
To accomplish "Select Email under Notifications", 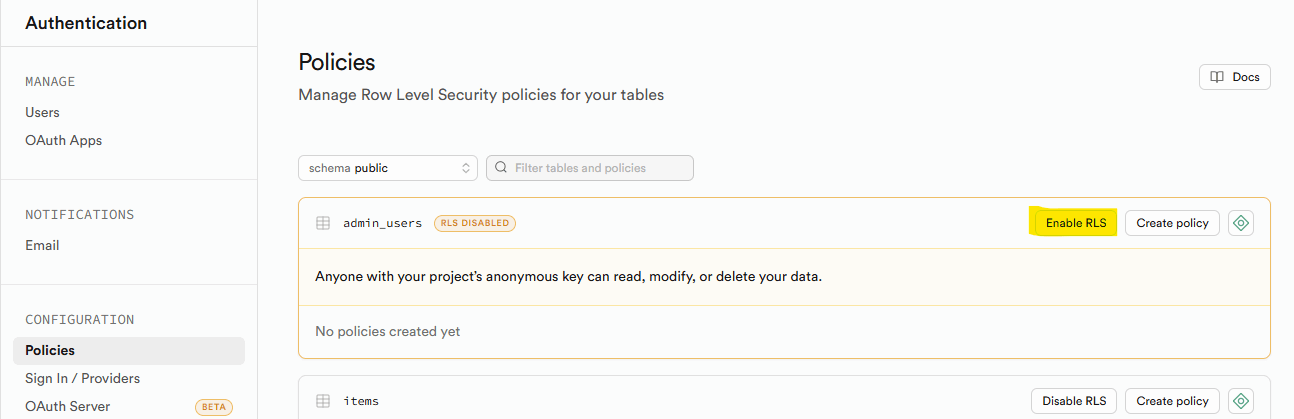I will click(42, 245).
